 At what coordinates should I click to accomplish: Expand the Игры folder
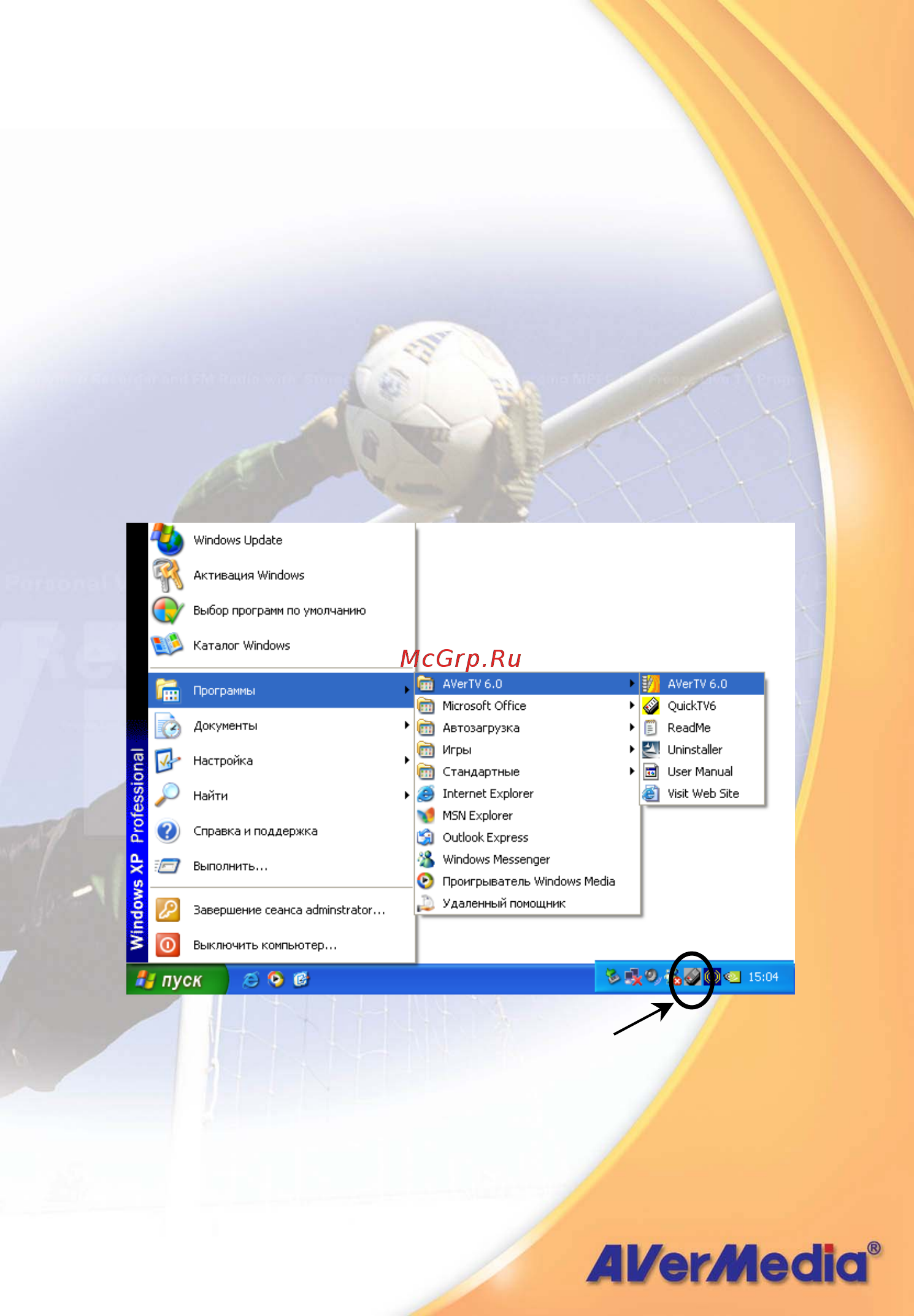coord(527,750)
